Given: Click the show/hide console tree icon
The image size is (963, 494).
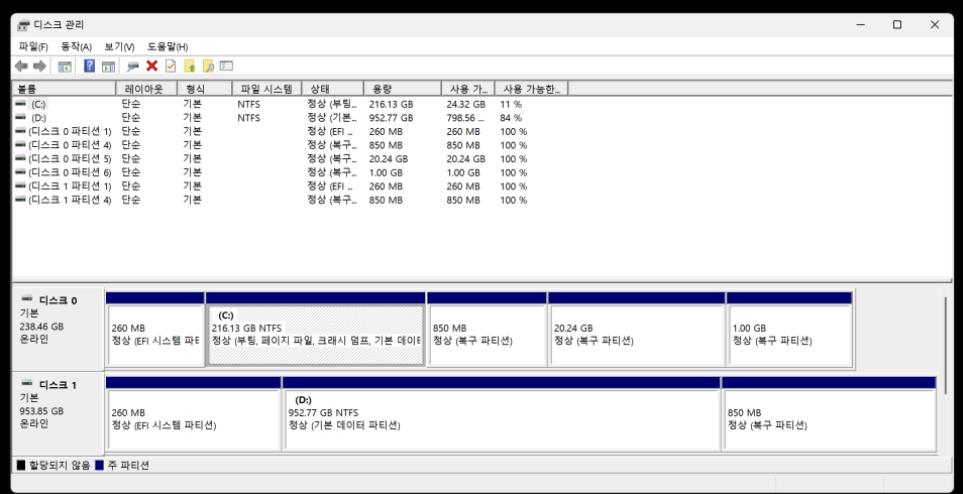Looking at the screenshot, I should [x=65, y=66].
